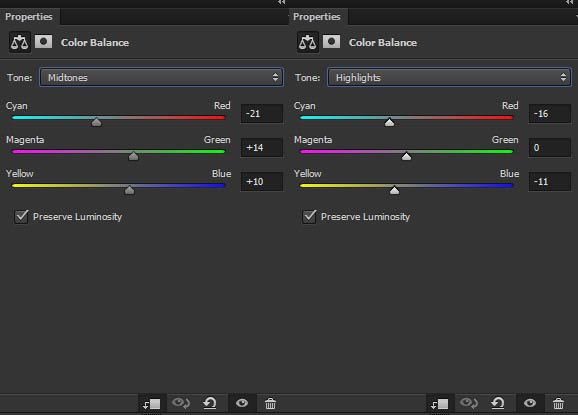Click Yellow-Blue slider handle in Midtones panel
Viewport: 578px width, 415px height.
(x=129, y=190)
